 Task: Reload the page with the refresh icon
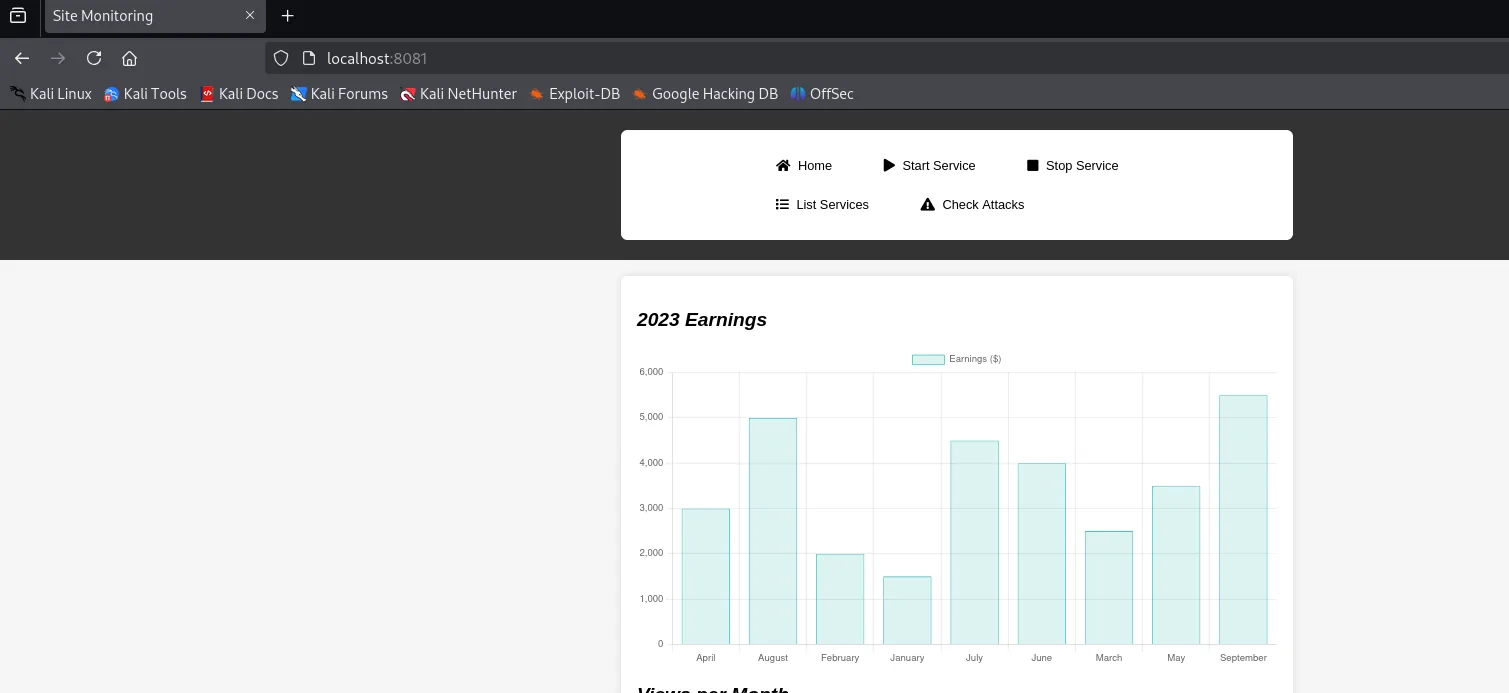(94, 58)
